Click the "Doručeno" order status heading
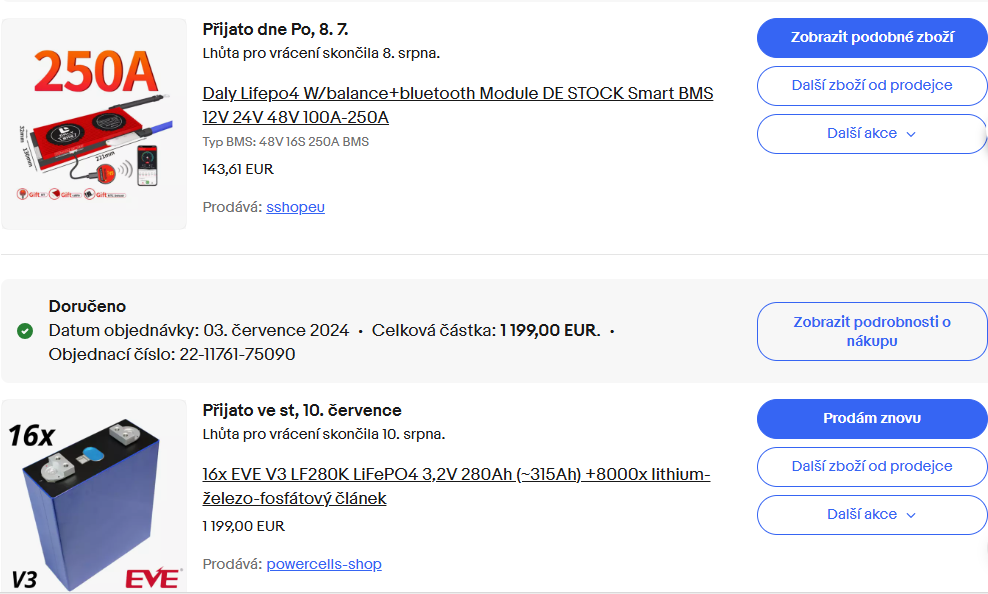 pyautogui.click(x=87, y=306)
